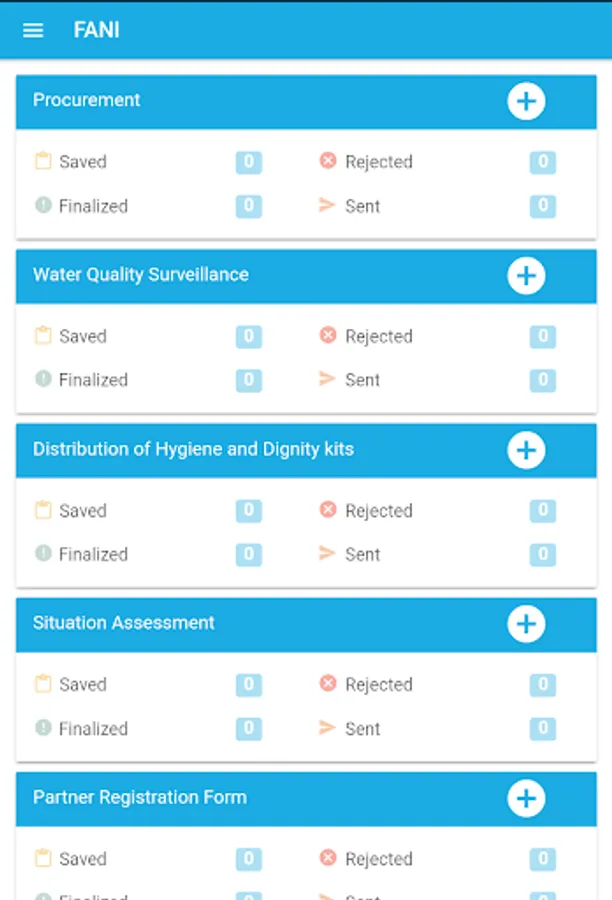Select the Situation Assessment header title
This screenshot has width=612, height=900.
[x=124, y=623]
